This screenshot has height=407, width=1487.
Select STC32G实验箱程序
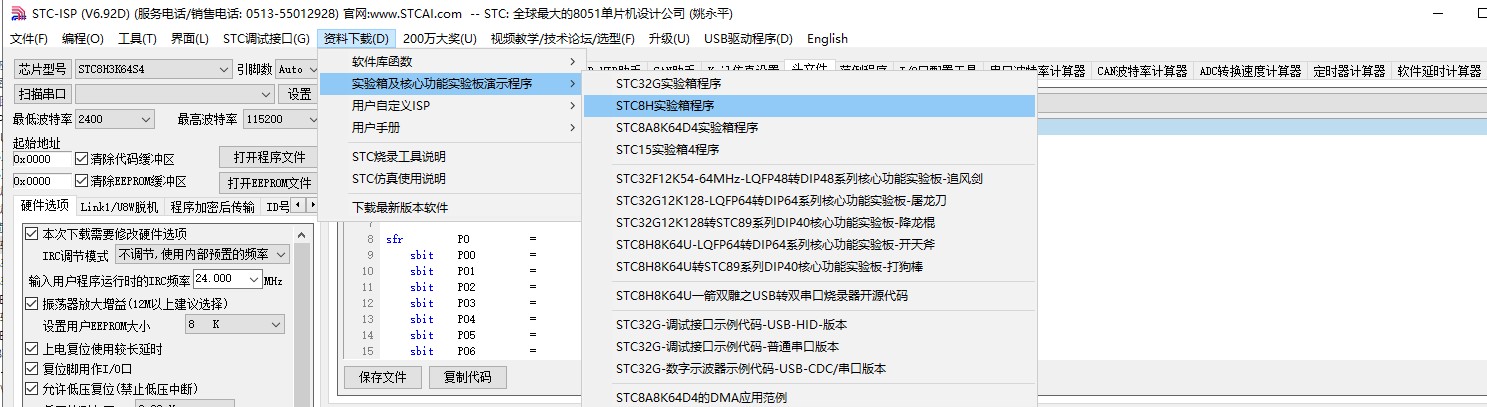click(x=810, y=84)
